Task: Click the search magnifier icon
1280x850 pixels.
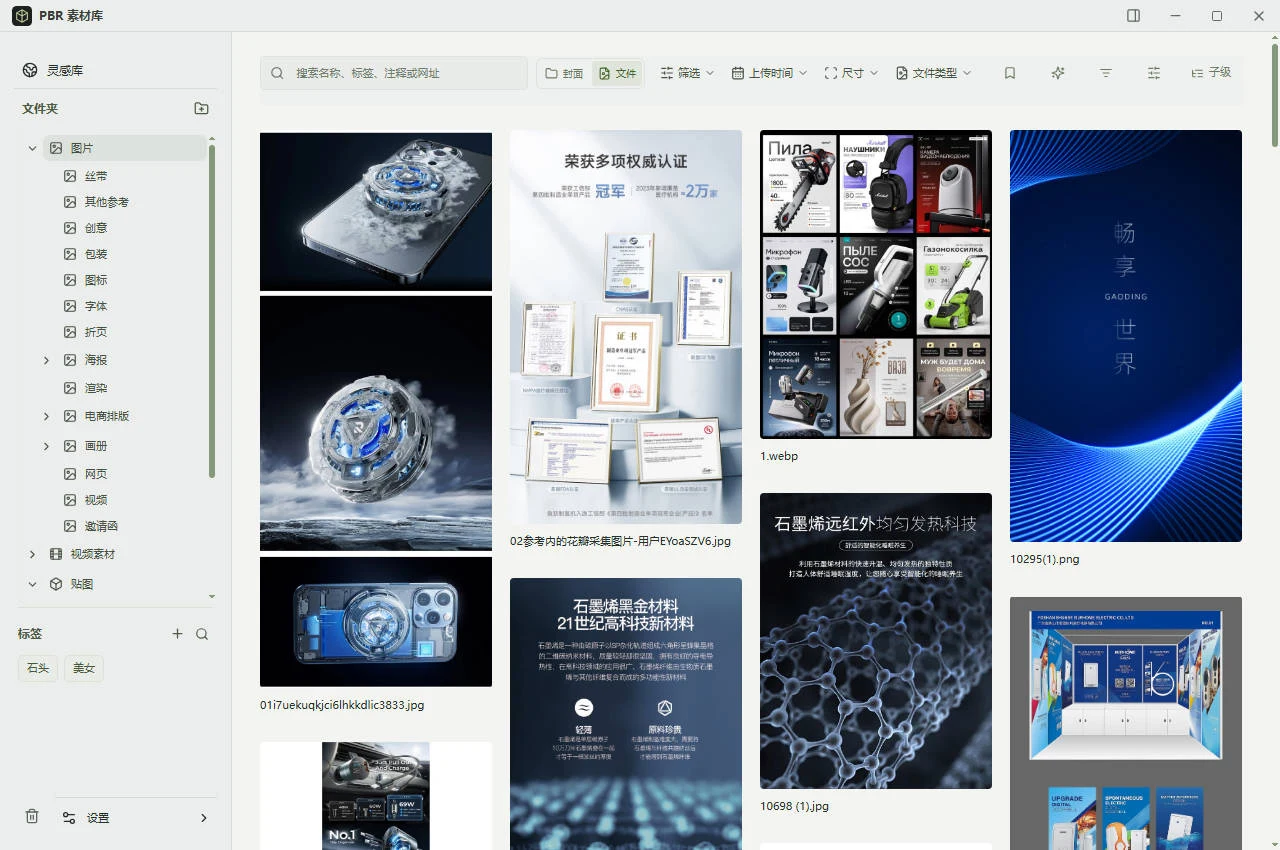Action: coord(277,73)
